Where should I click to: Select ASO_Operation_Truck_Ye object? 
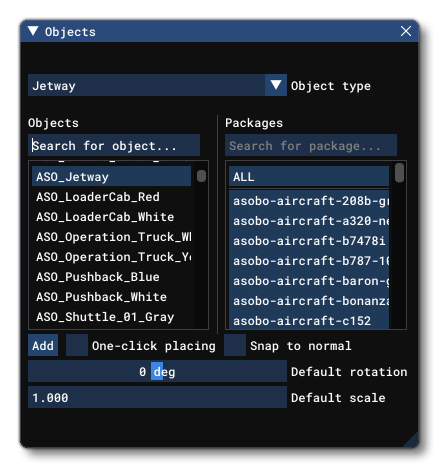pyautogui.click(x=111, y=257)
